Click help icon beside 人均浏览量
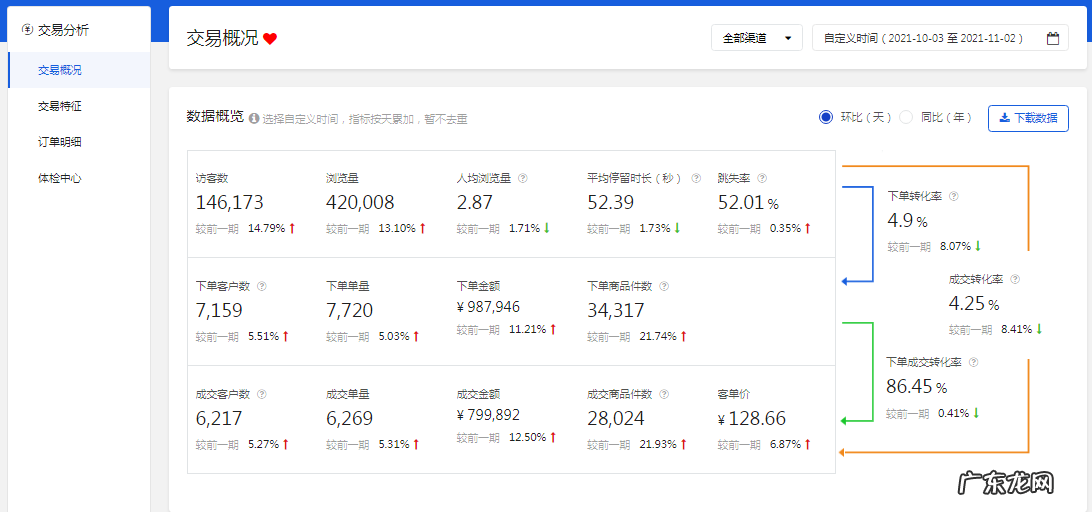Screen dimensions: 1092x512 (523, 178)
